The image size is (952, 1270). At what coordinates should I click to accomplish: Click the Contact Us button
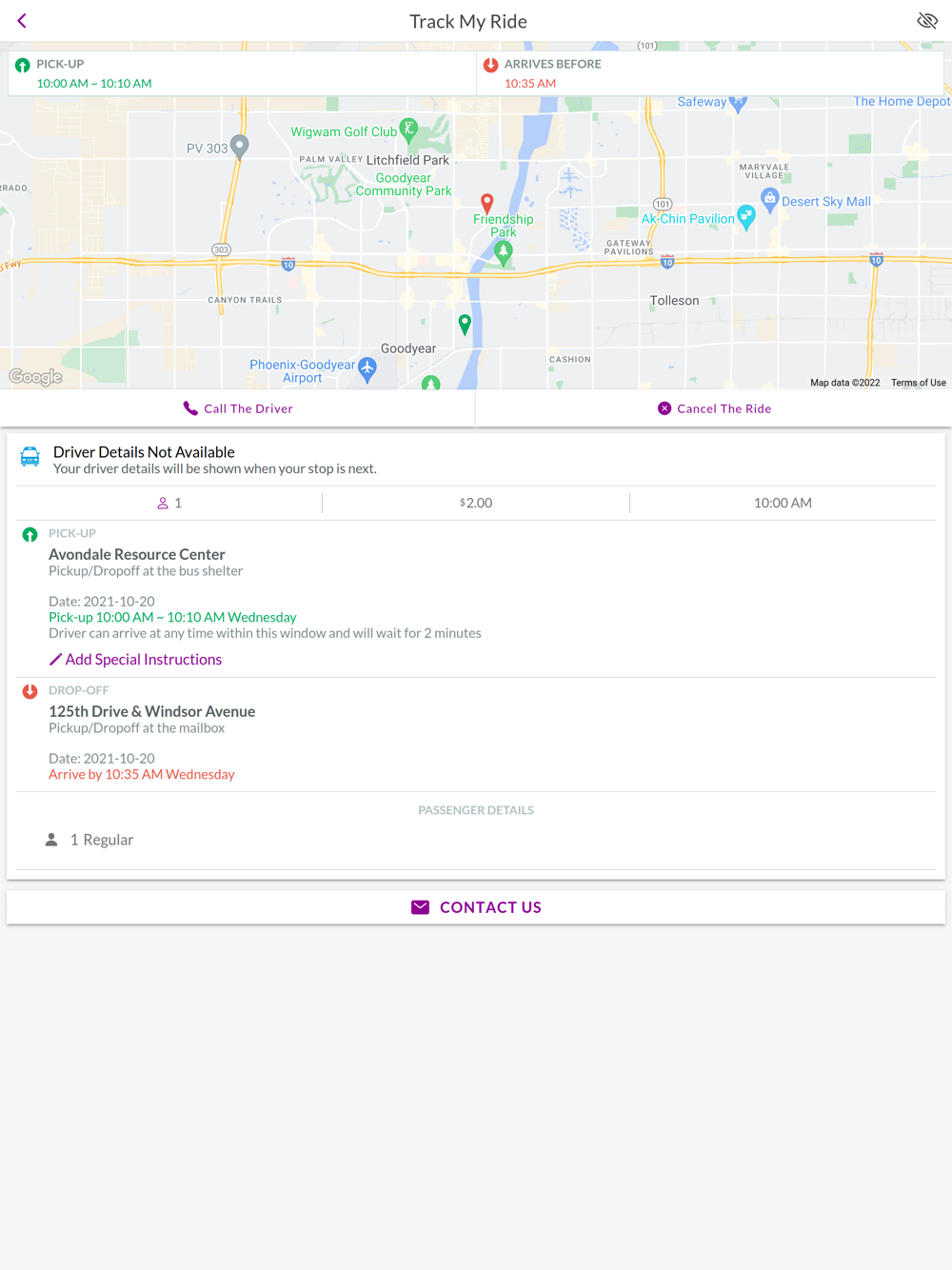[476, 907]
